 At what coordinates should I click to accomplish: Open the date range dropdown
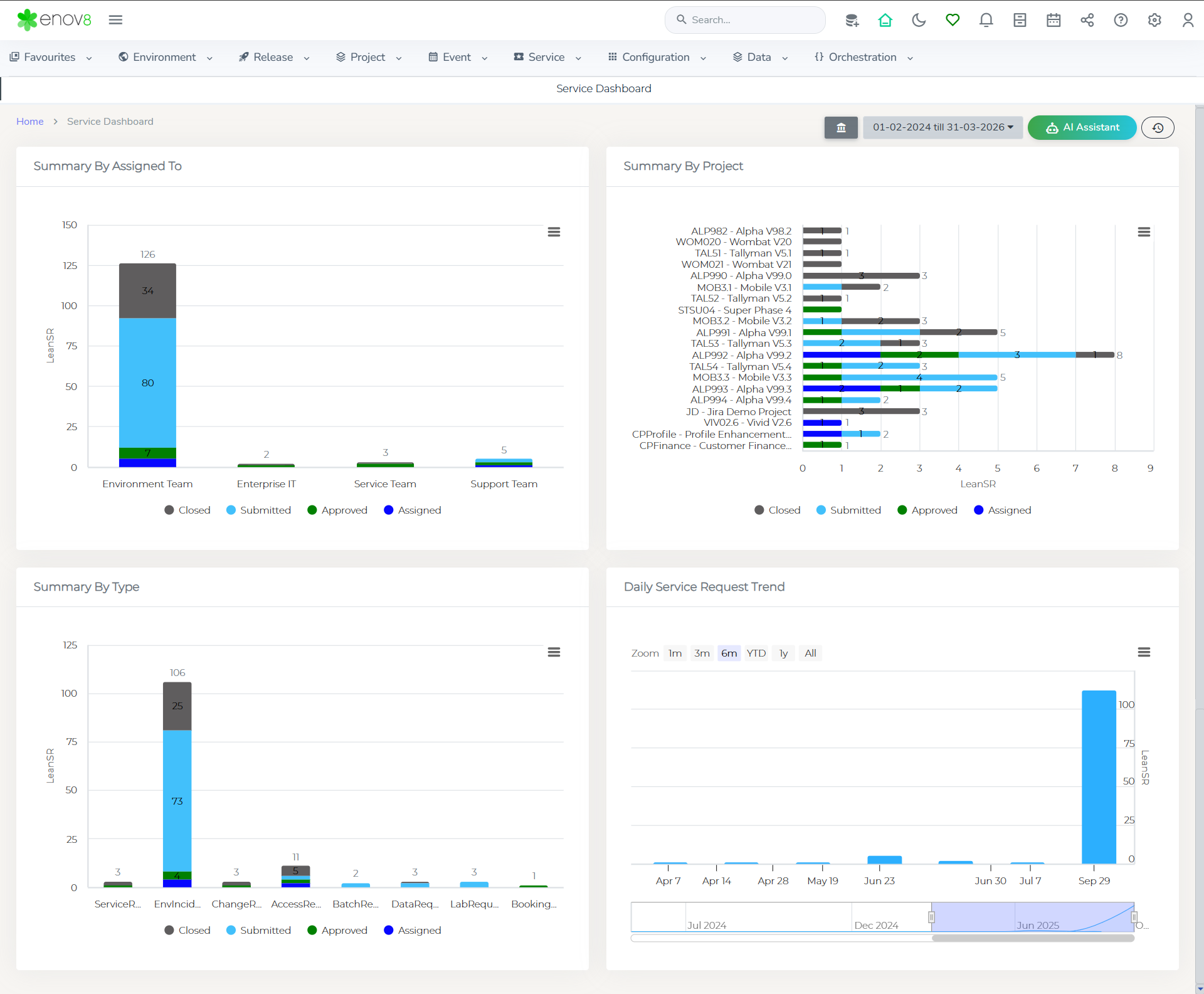pos(943,127)
